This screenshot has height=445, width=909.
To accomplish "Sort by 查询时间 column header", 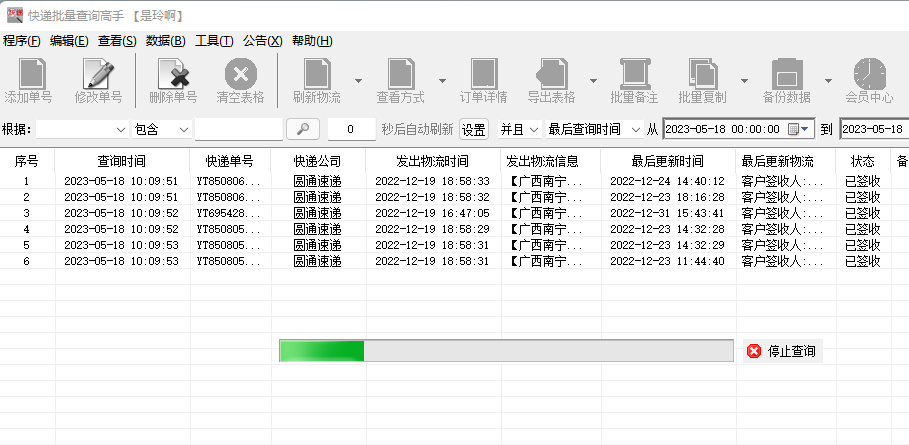I will (x=122, y=161).
